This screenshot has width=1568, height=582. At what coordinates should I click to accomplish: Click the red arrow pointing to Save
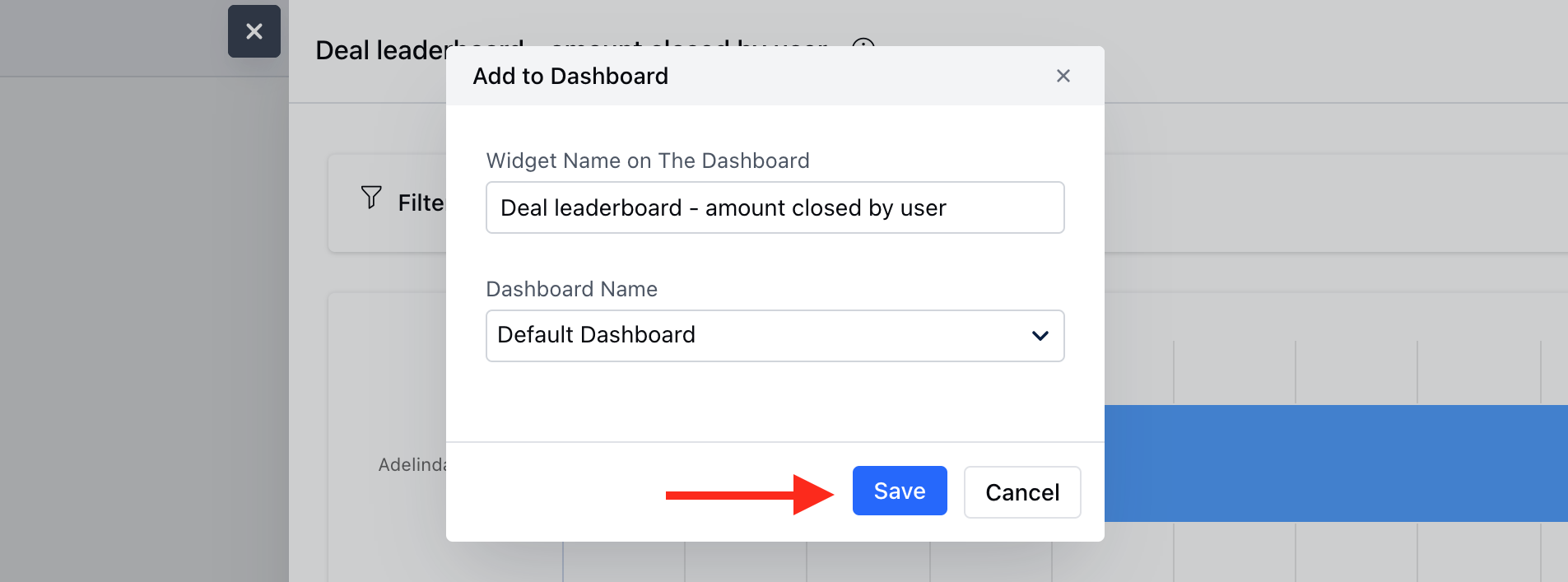[x=750, y=495]
